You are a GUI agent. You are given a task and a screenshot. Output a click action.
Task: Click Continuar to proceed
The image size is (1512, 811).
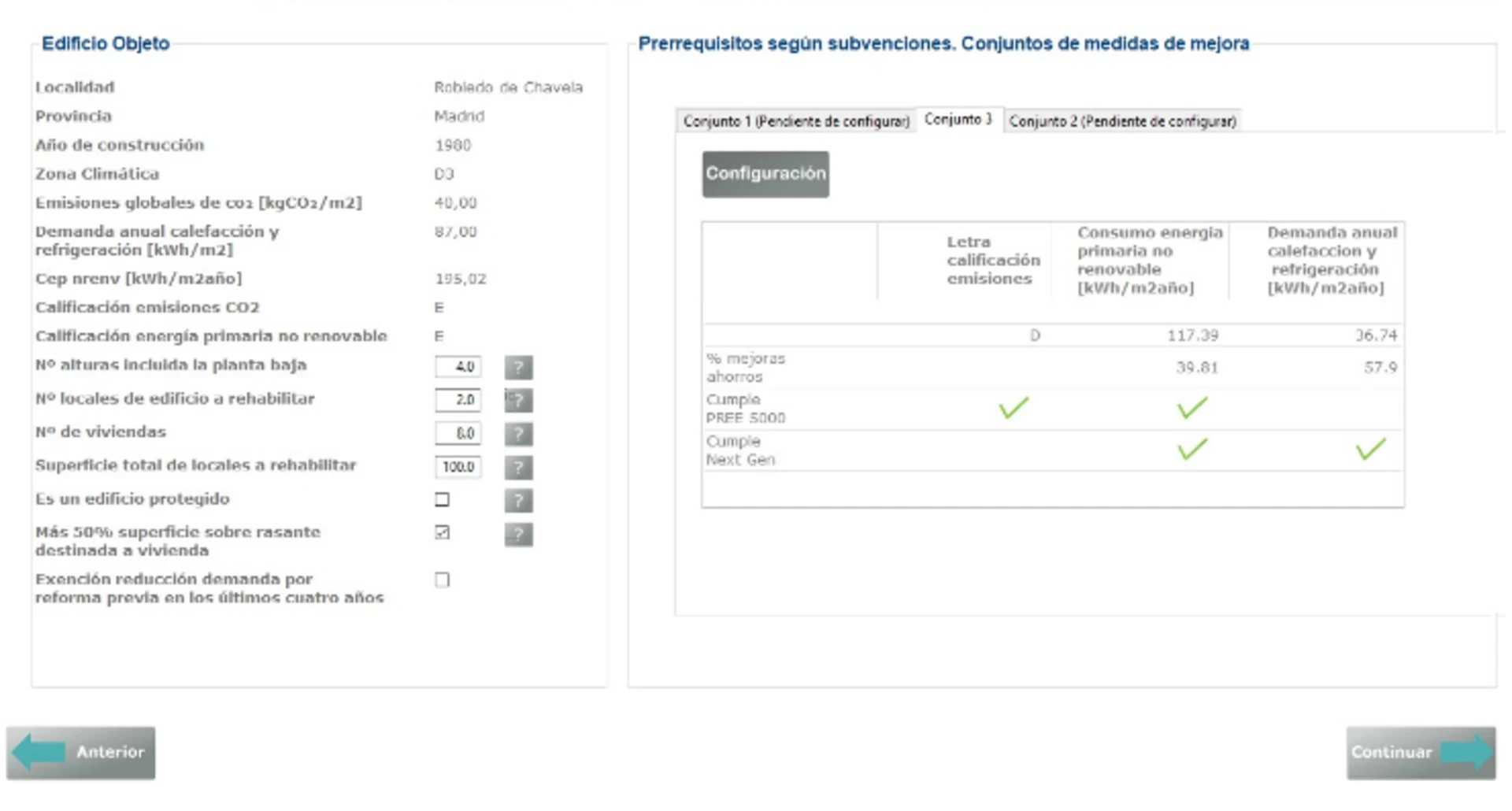coord(1421,753)
